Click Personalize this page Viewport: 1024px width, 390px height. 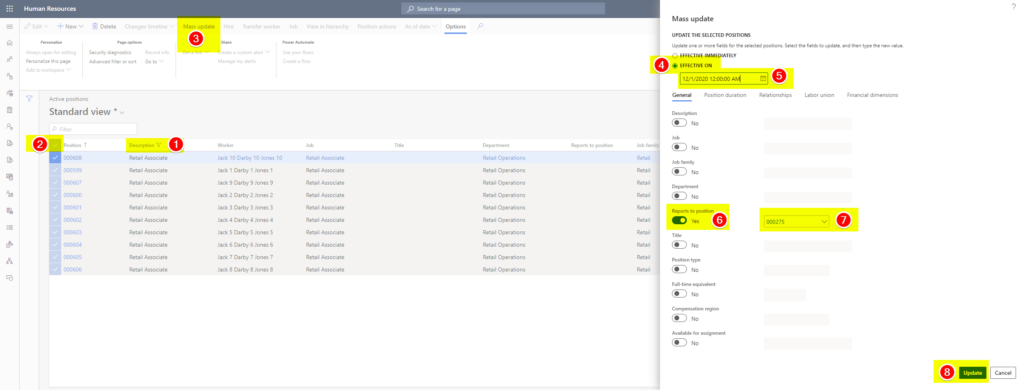[x=48, y=61]
